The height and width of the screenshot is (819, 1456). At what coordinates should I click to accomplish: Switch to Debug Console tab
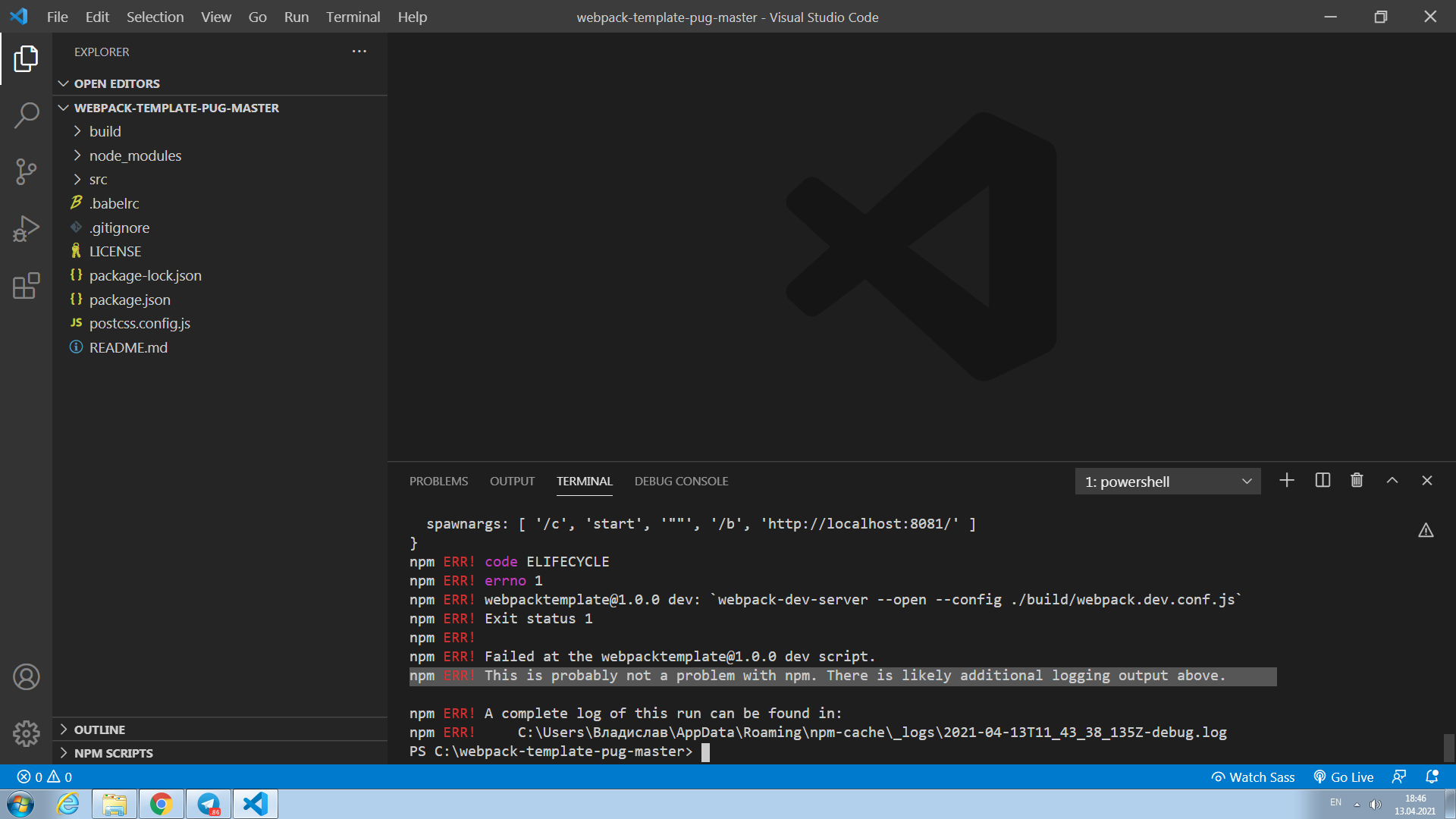681,482
